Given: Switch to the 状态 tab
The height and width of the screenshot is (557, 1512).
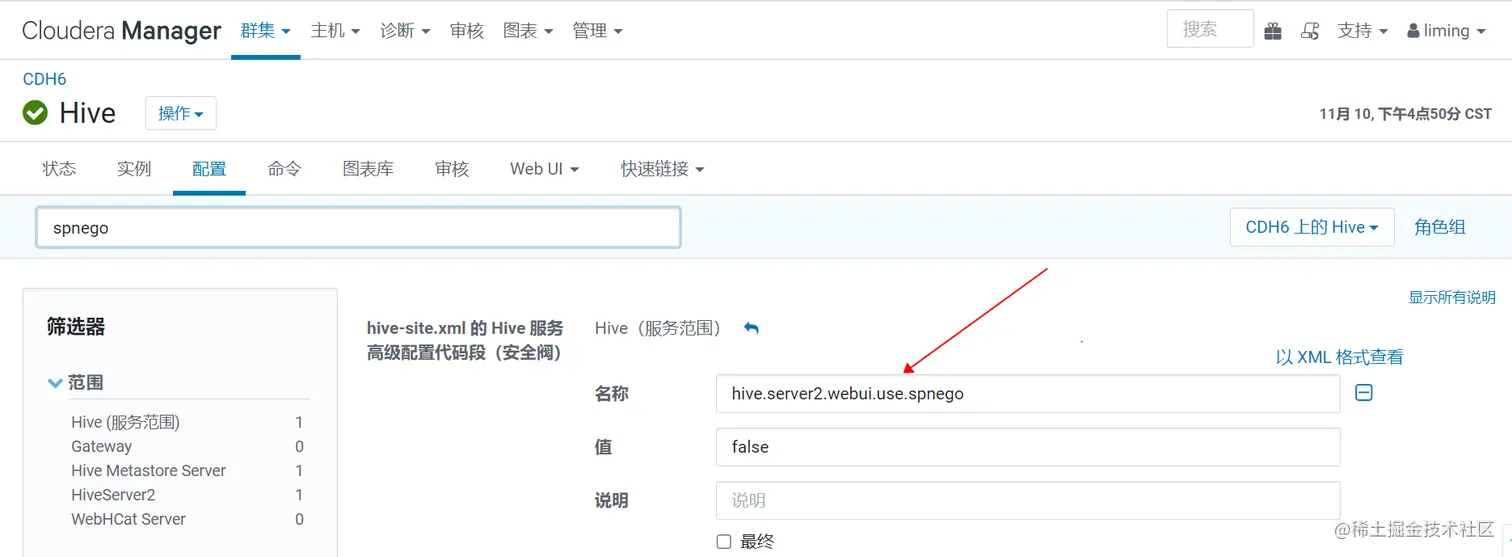Looking at the screenshot, I should (59, 169).
